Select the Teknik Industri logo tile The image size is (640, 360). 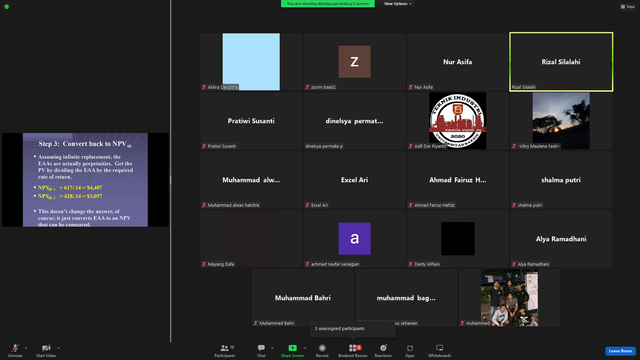point(458,121)
